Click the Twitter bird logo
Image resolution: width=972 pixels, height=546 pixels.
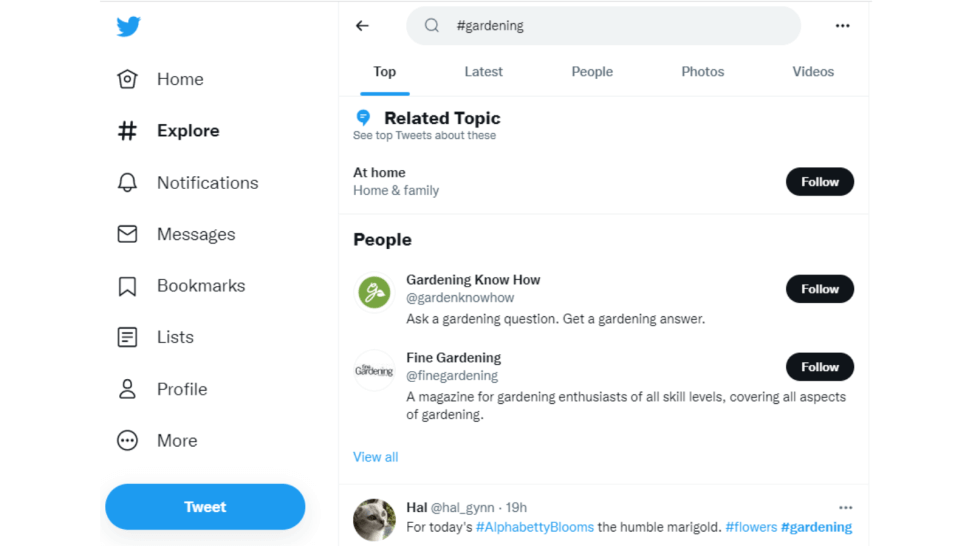pos(128,27)
